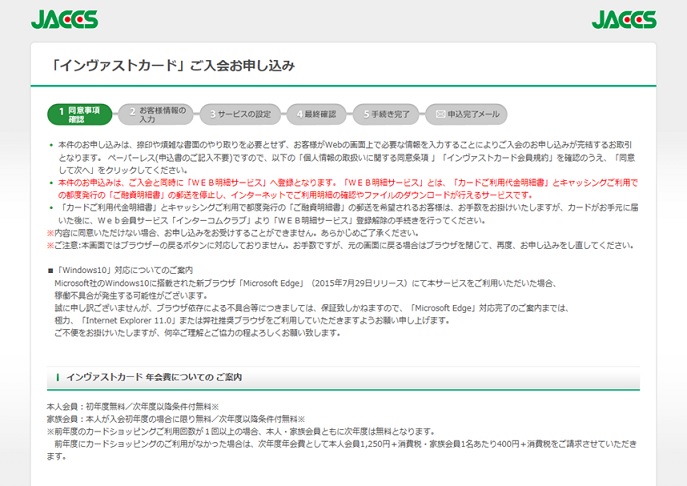Click the line starting 家族会員：本人が入会初年度の場合
This screenshot has width=687, height=486.
176,419
